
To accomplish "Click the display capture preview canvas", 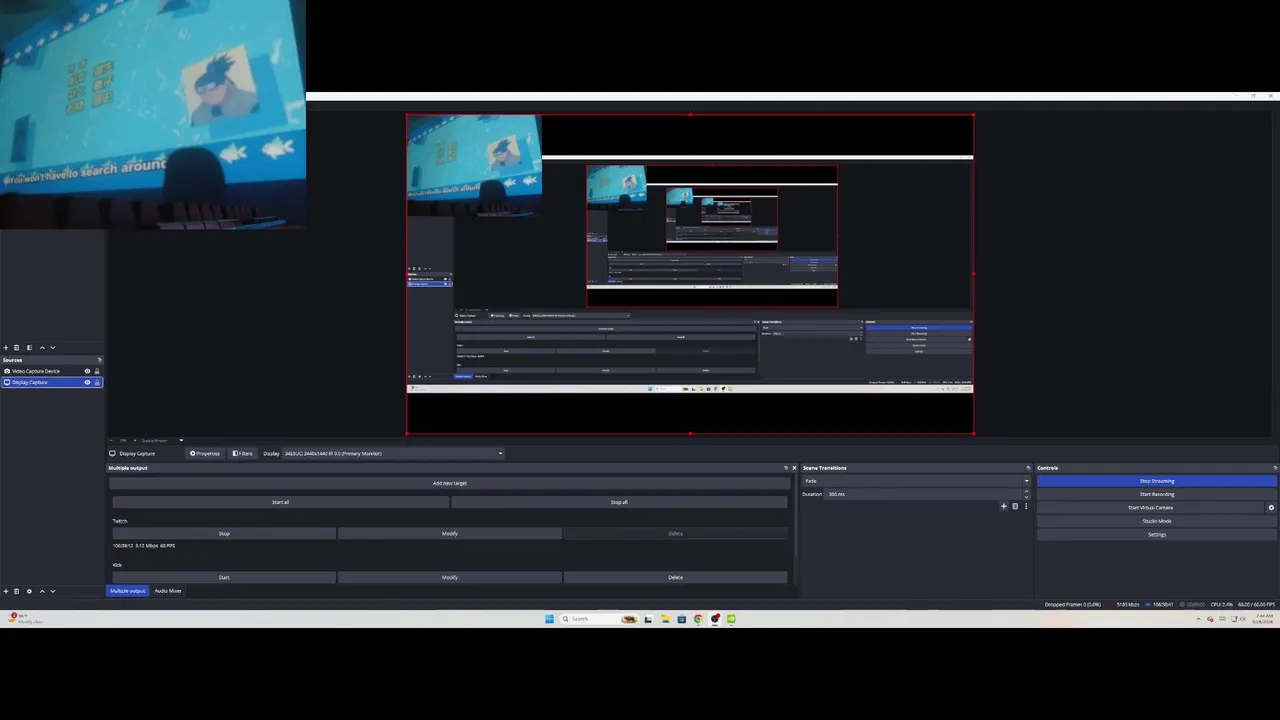I will coord(690,274).
